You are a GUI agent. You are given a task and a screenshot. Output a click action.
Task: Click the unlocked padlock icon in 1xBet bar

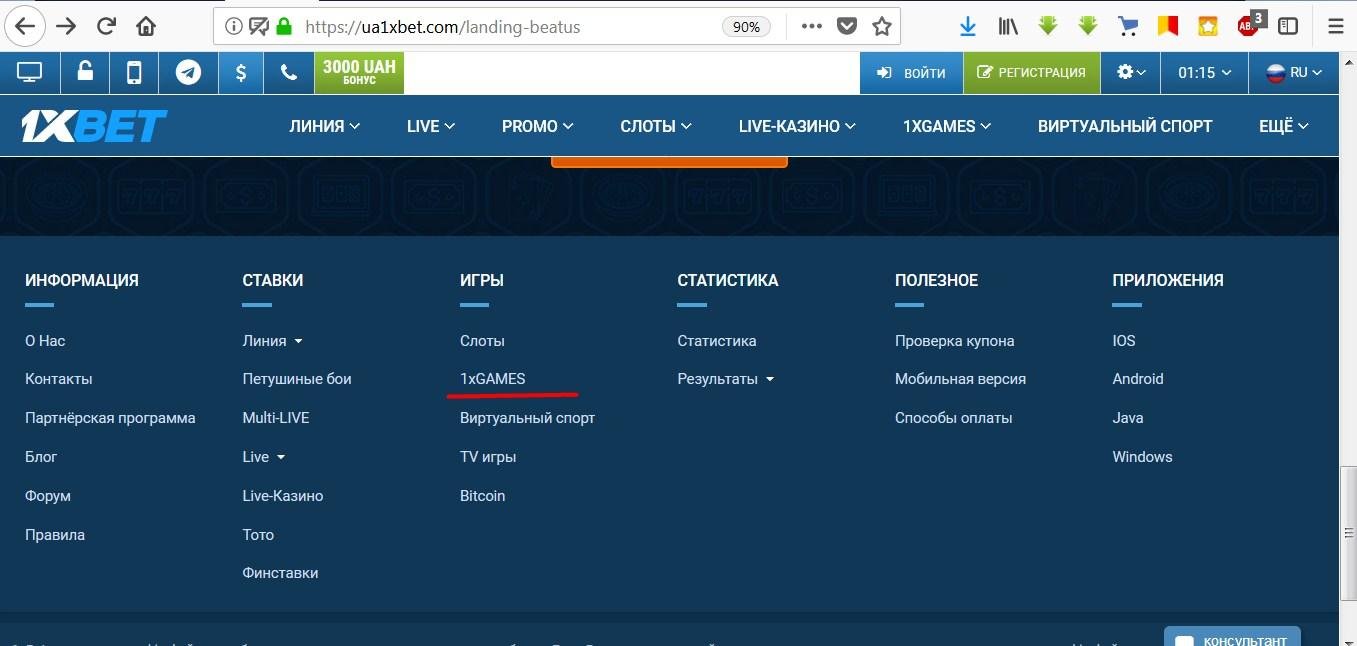[x=86, y=73]
